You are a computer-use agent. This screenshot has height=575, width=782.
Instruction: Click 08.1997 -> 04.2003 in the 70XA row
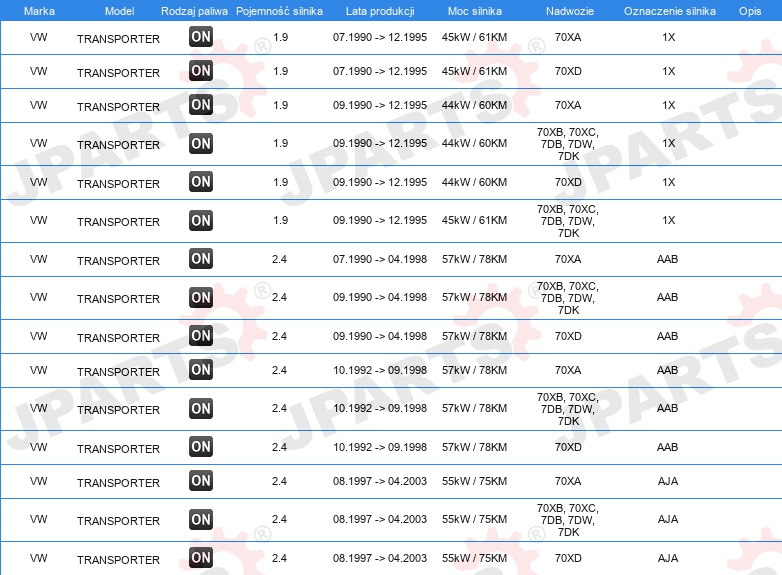click(380, 481)
